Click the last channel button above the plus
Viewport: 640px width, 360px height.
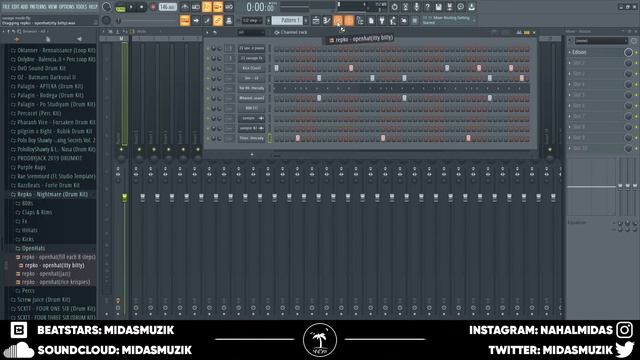pos(251,138)
